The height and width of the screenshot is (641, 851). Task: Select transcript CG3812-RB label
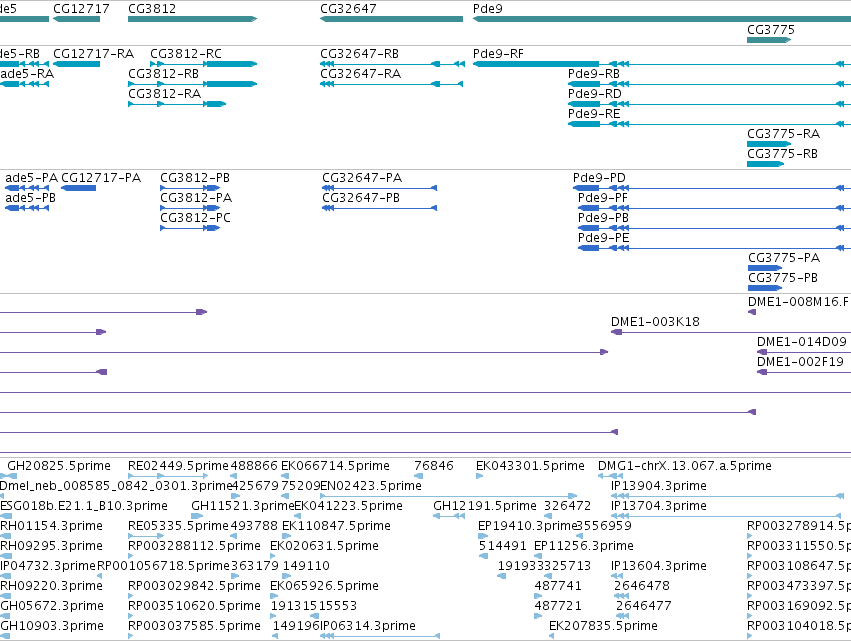163,74
